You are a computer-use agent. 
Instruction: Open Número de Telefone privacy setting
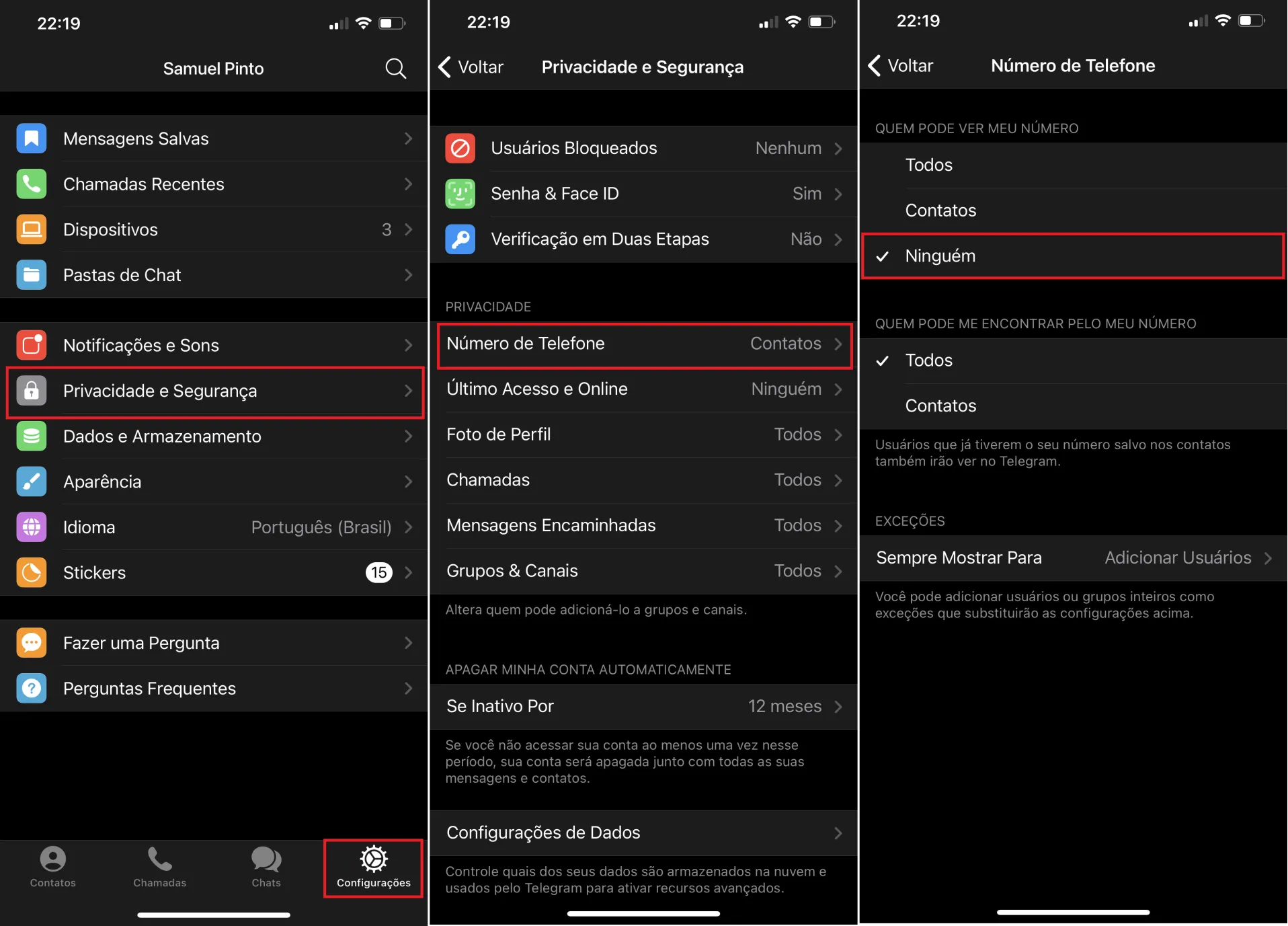point(645,344)
